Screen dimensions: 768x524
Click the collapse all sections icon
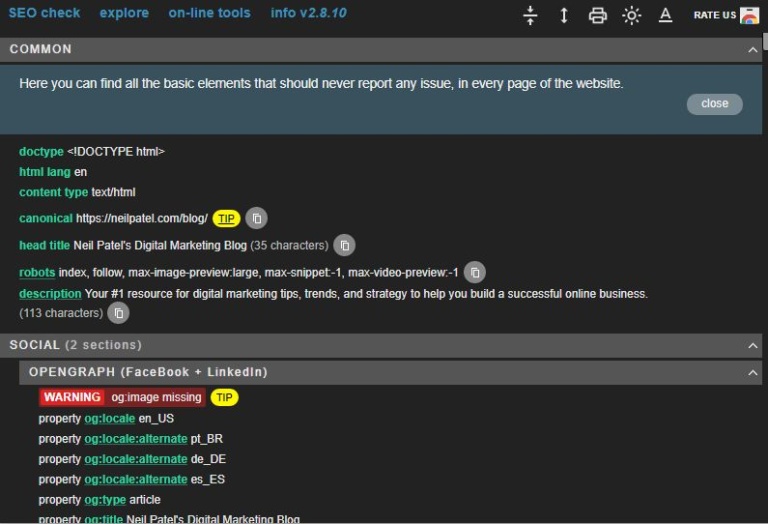[x=530, y=15]
